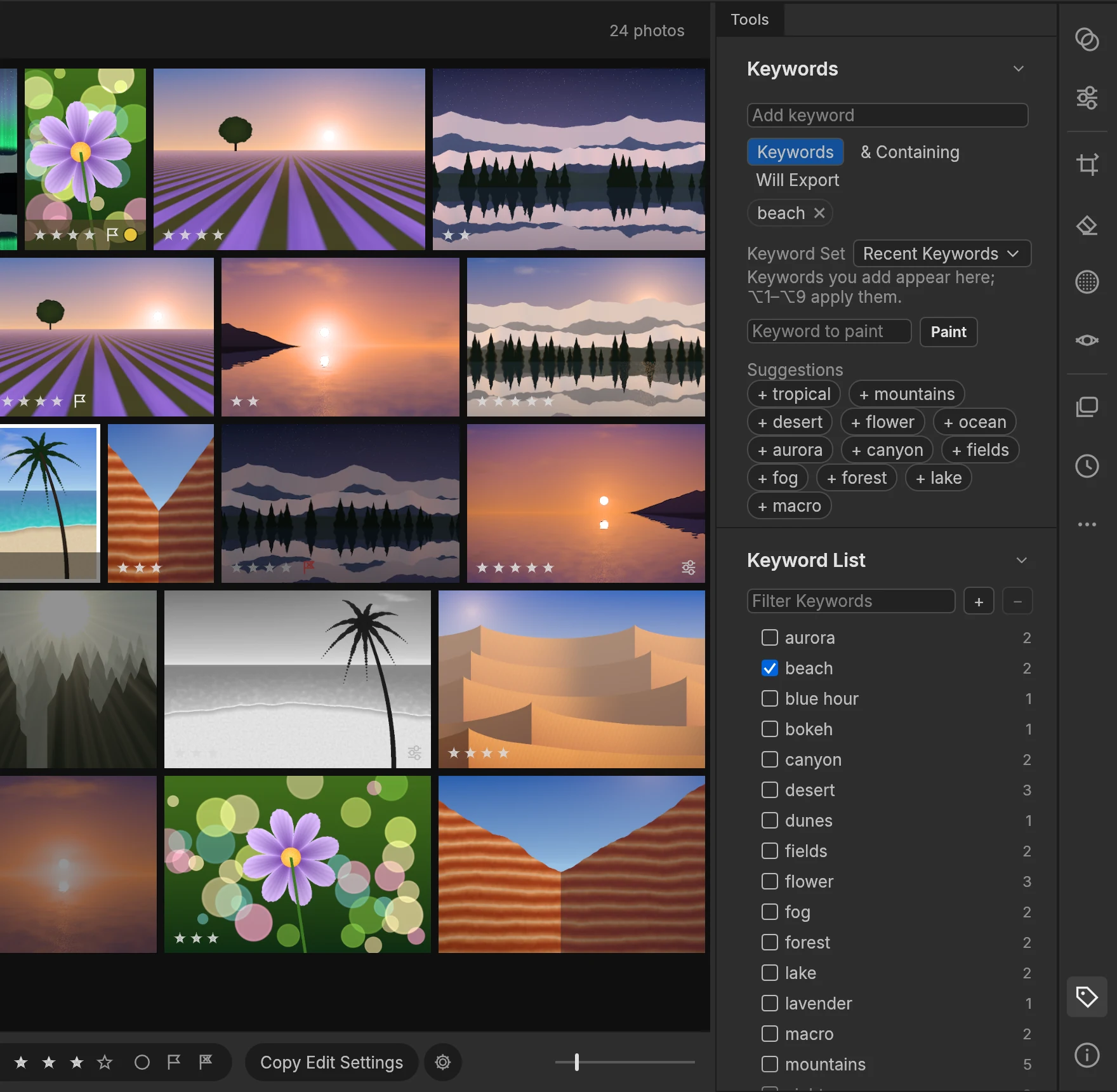Remove the beach keyword with its X
The image size is (1117, 1092).
819,213
